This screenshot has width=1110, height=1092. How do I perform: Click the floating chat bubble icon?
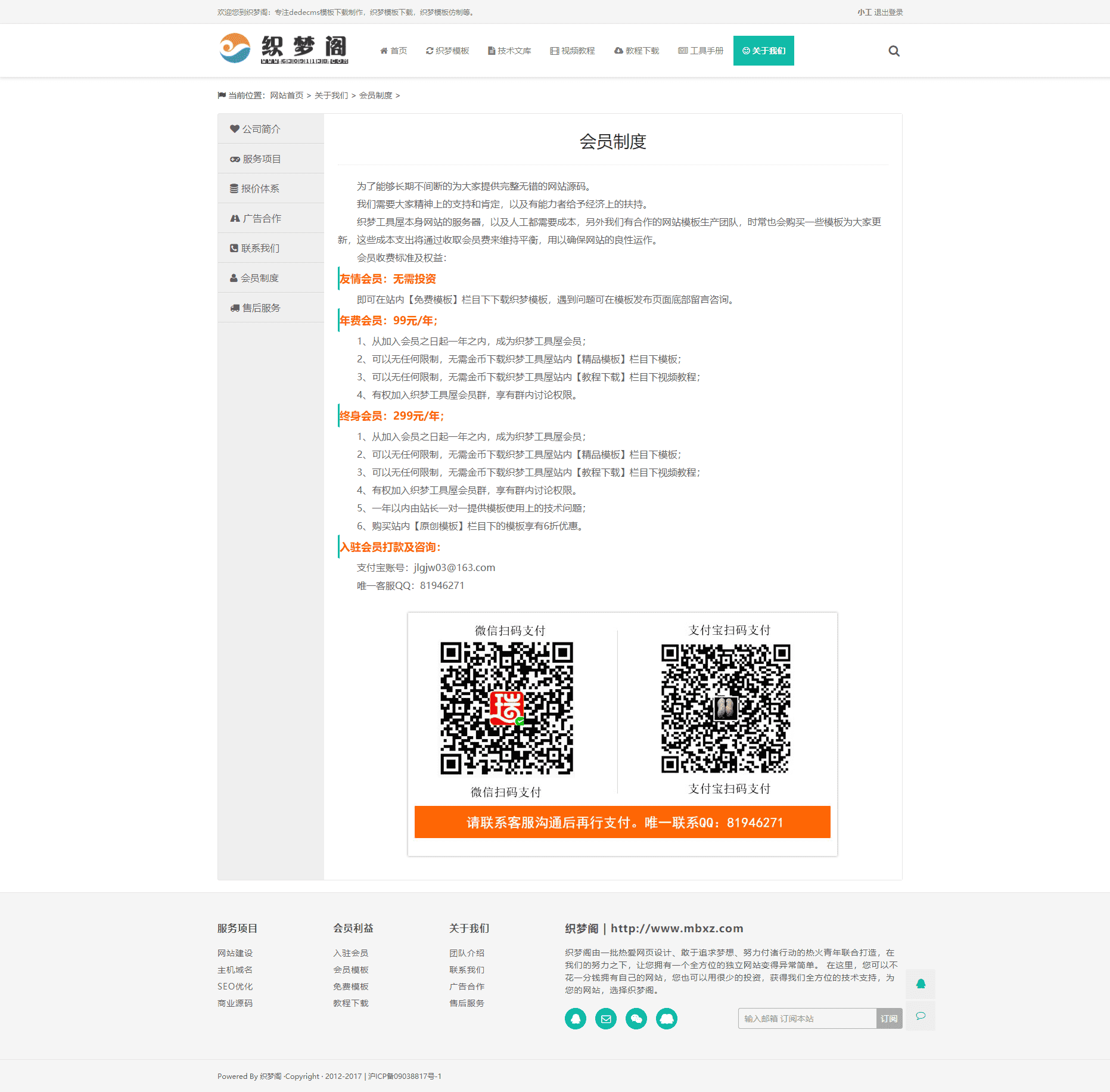921,1016
